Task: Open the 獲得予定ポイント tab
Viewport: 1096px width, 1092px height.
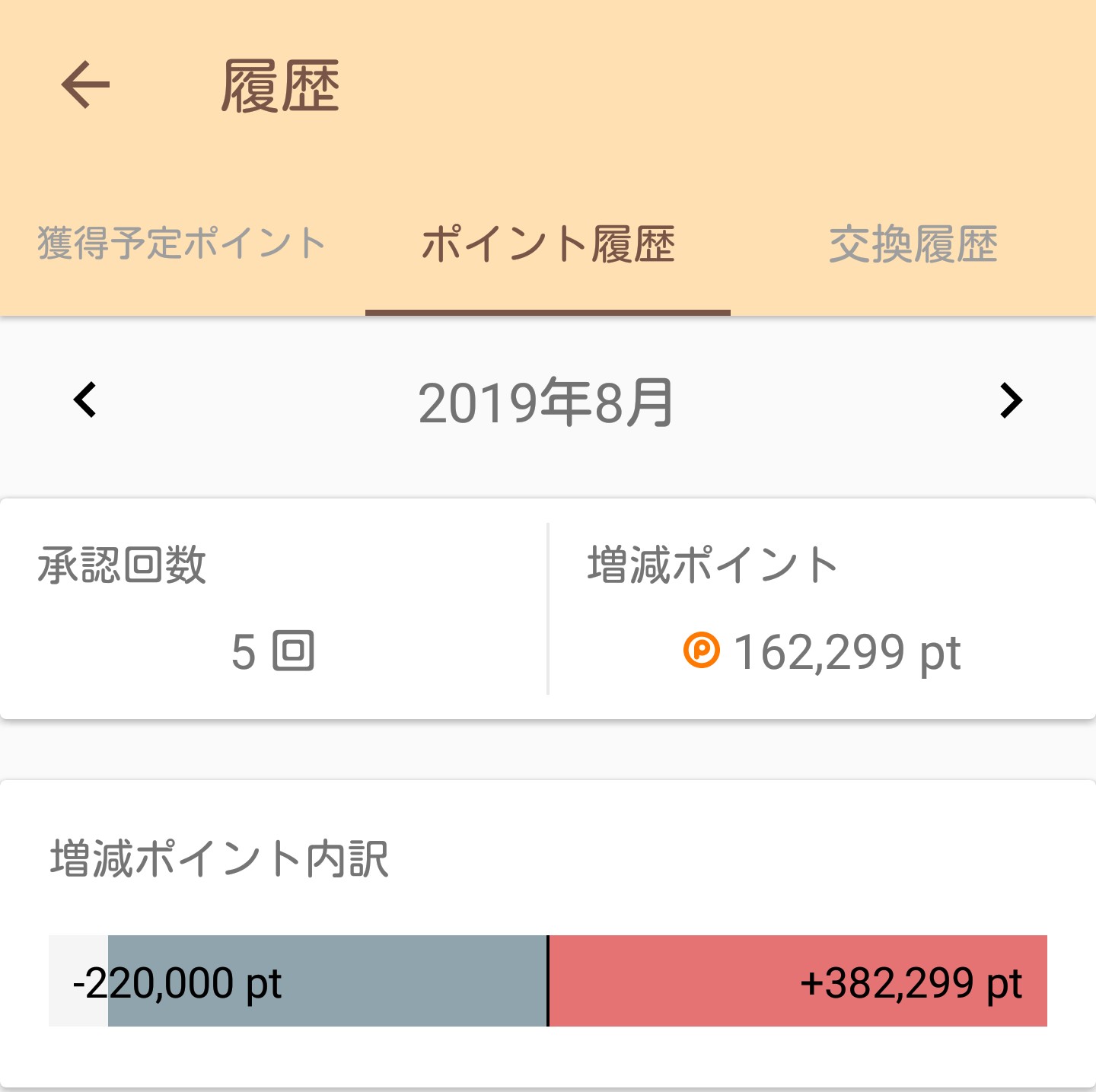Action: [182, 244]
